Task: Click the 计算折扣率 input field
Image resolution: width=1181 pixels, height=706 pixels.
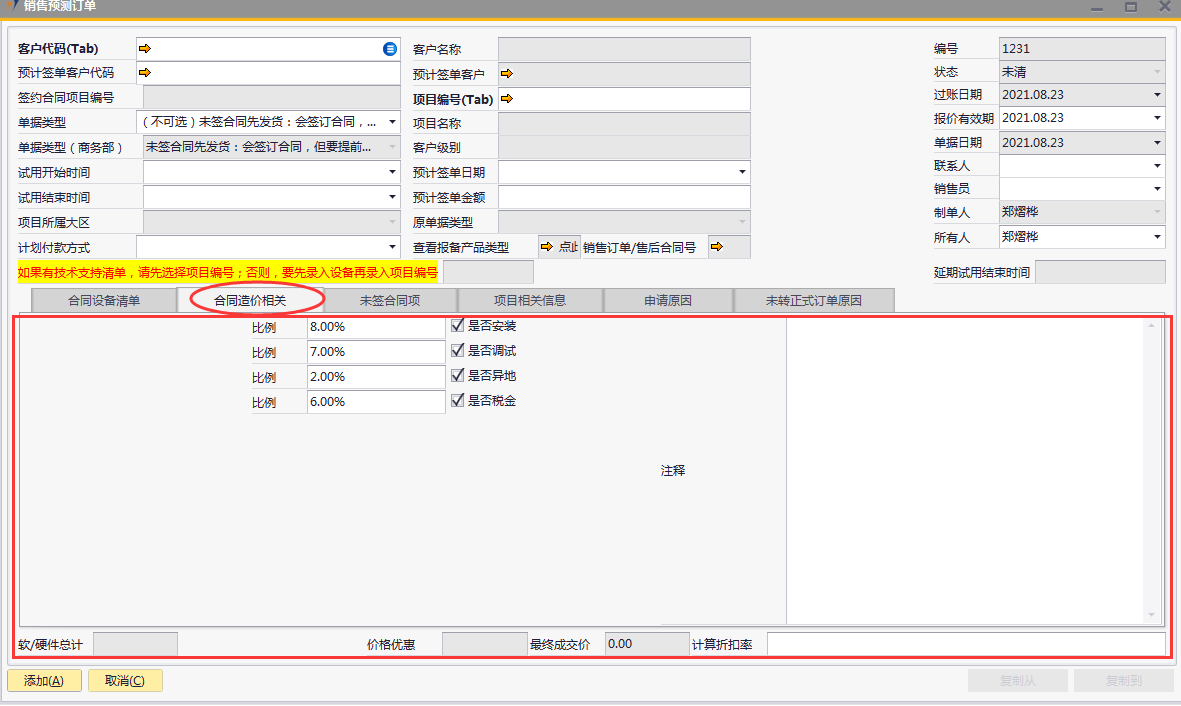Action: pyautogui.click(x=965, y=644)
